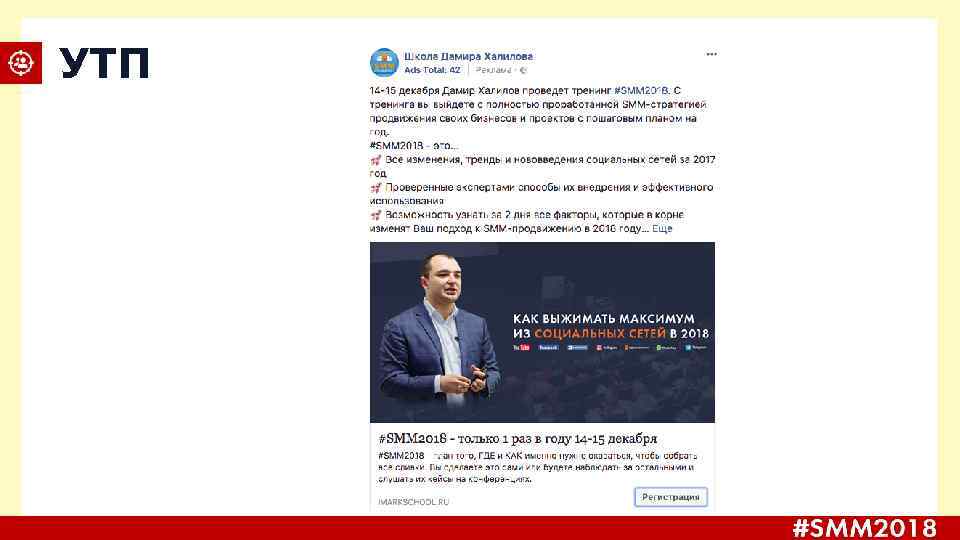960x540 pixels.
Task: Click the first rocket emoji bullet
Action: (x=376, y=160)
